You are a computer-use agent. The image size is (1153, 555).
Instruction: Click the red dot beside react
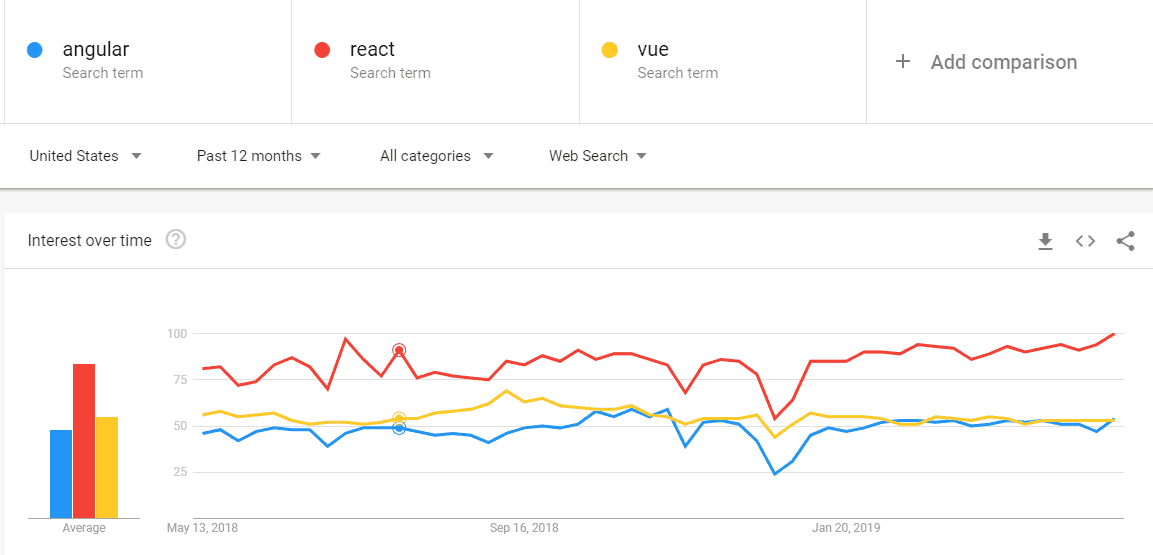[322, 50]
